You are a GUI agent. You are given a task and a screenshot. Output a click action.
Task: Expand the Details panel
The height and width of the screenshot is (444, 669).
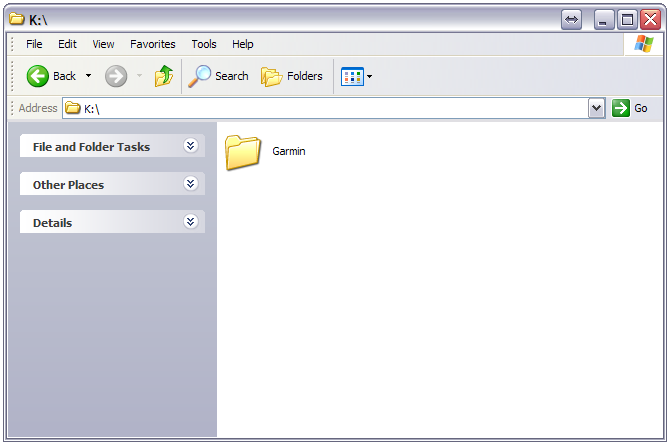(191, 222)
